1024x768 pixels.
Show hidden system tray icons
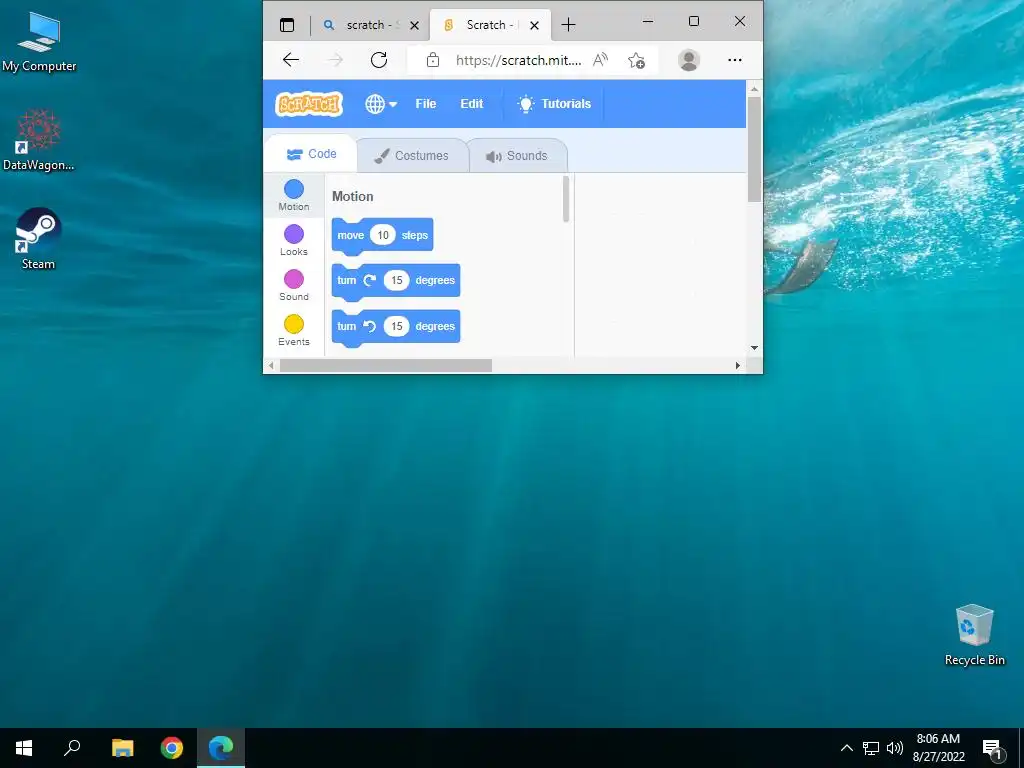tap(846, 748)
